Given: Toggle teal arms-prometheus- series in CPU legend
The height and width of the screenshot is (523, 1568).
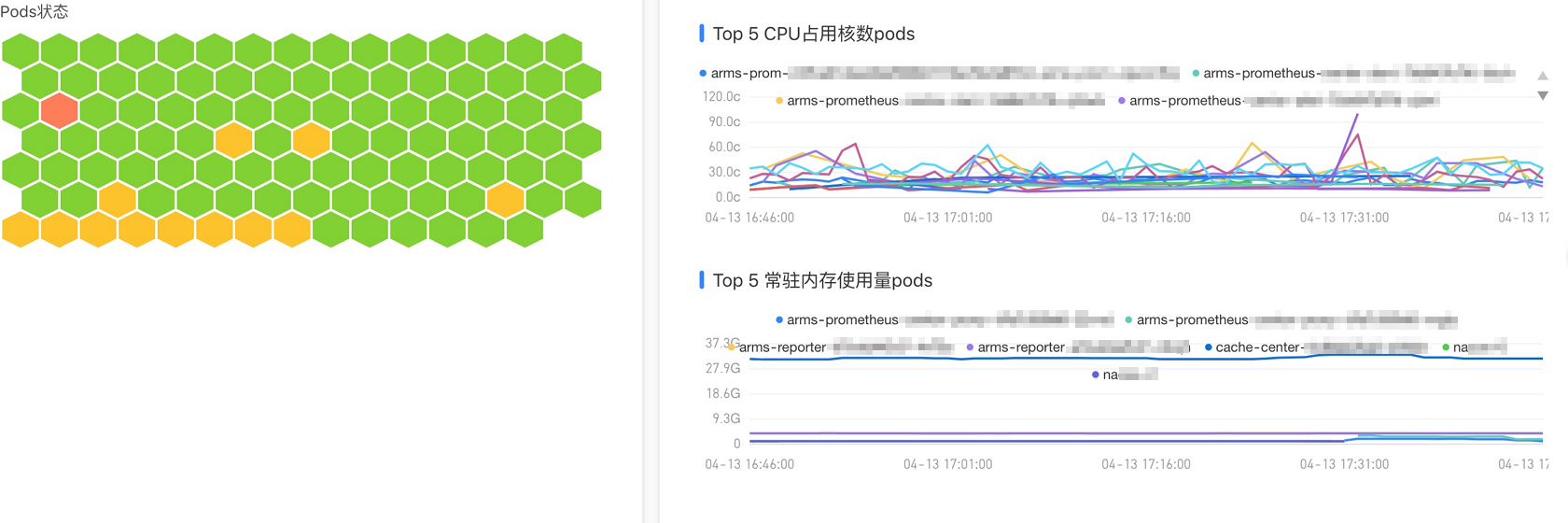Looking at the screenshot, I should (1354, 73).
